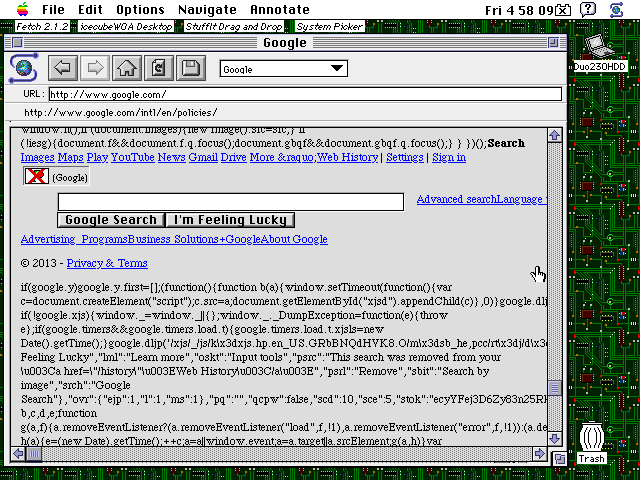Save the page with the floppy disk icon
Screen dimensions: 640x480
coord(190,68)
